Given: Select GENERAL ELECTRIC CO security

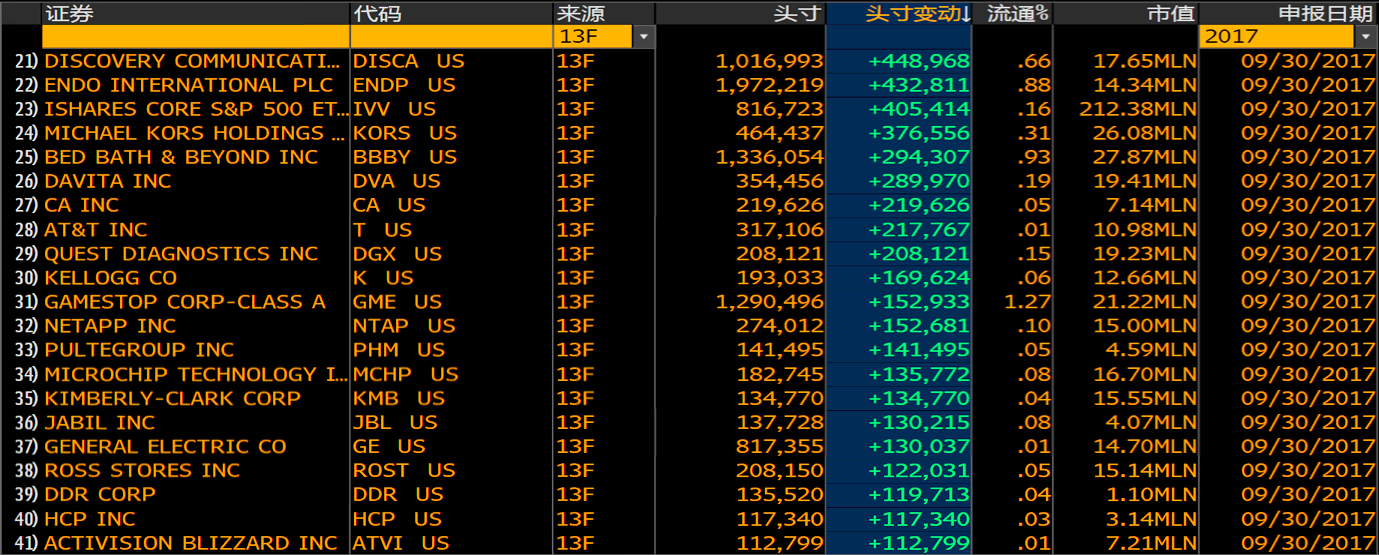Looking at the screenshot, I should [x=165, y=446].
